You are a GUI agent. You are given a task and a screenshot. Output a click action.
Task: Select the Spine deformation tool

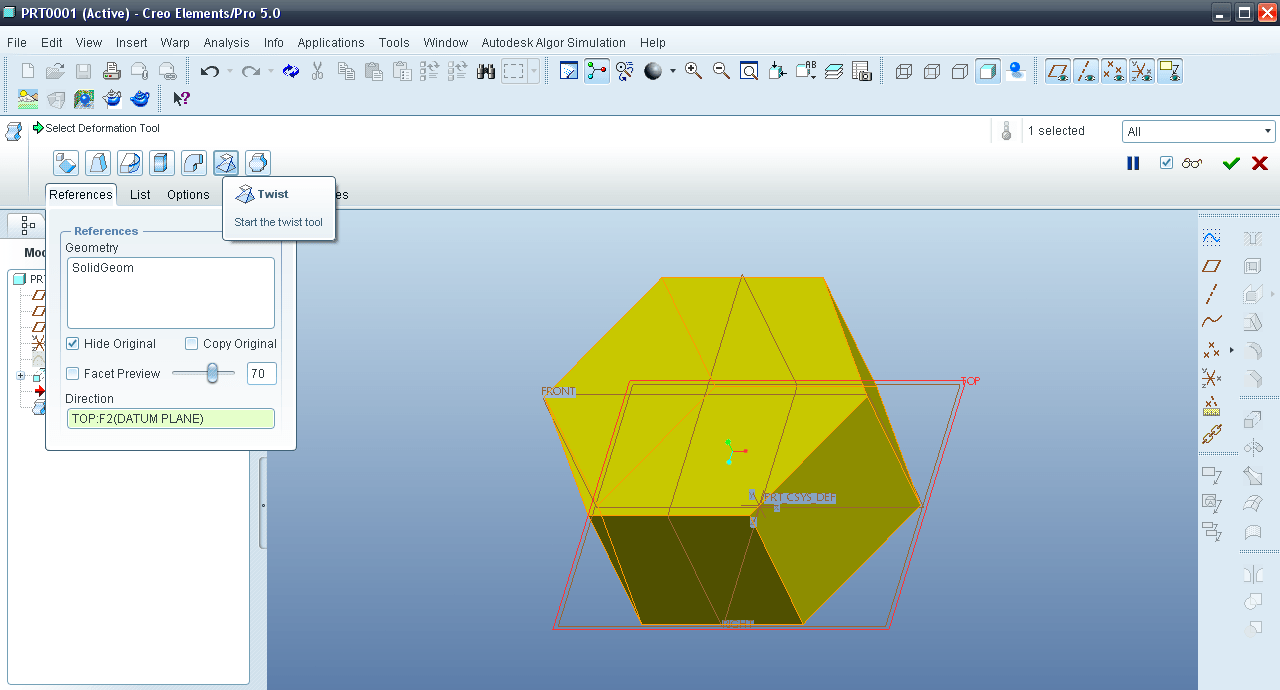[130, 163]
